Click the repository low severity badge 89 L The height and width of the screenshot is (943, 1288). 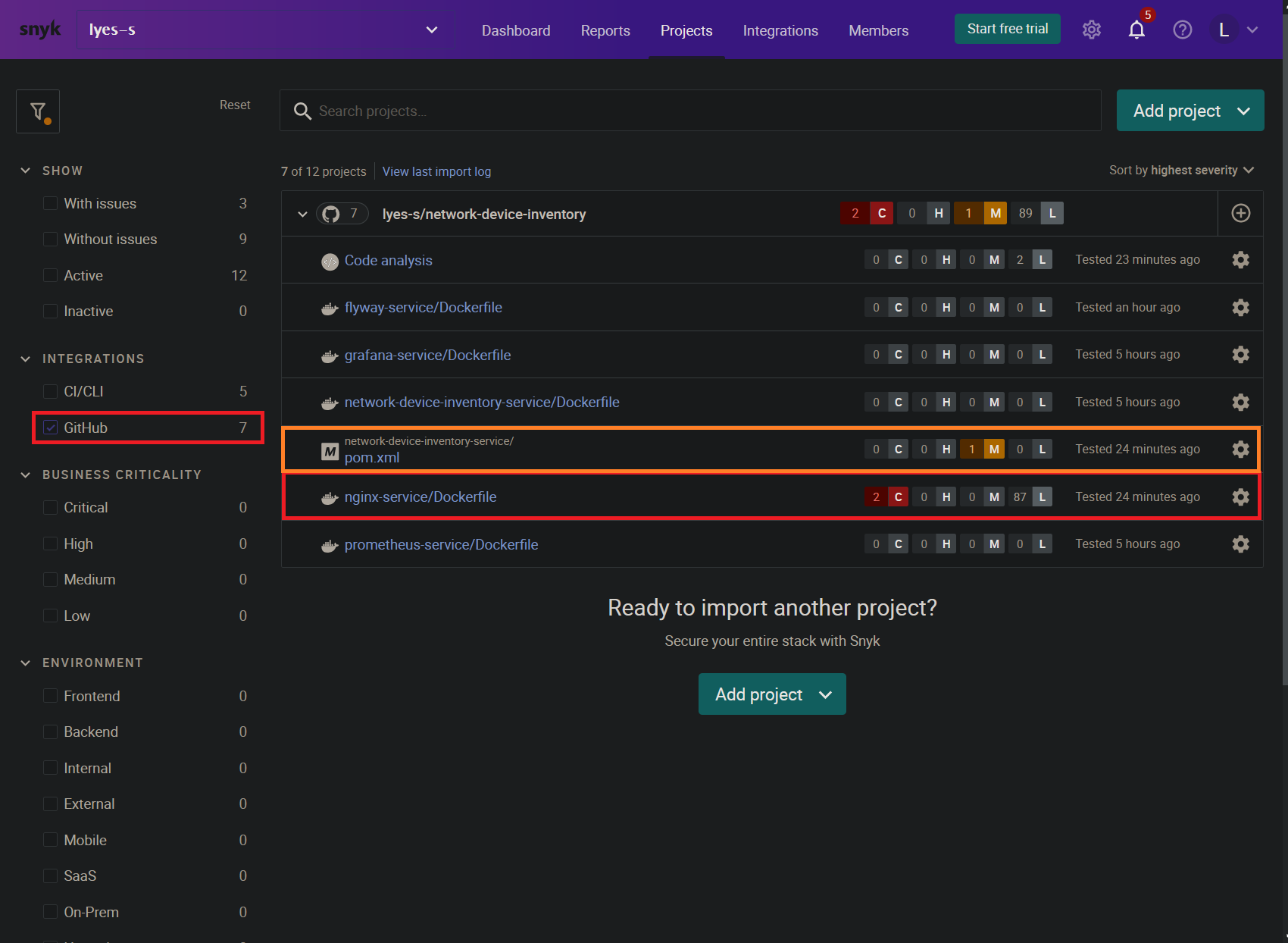point(1036,213)
